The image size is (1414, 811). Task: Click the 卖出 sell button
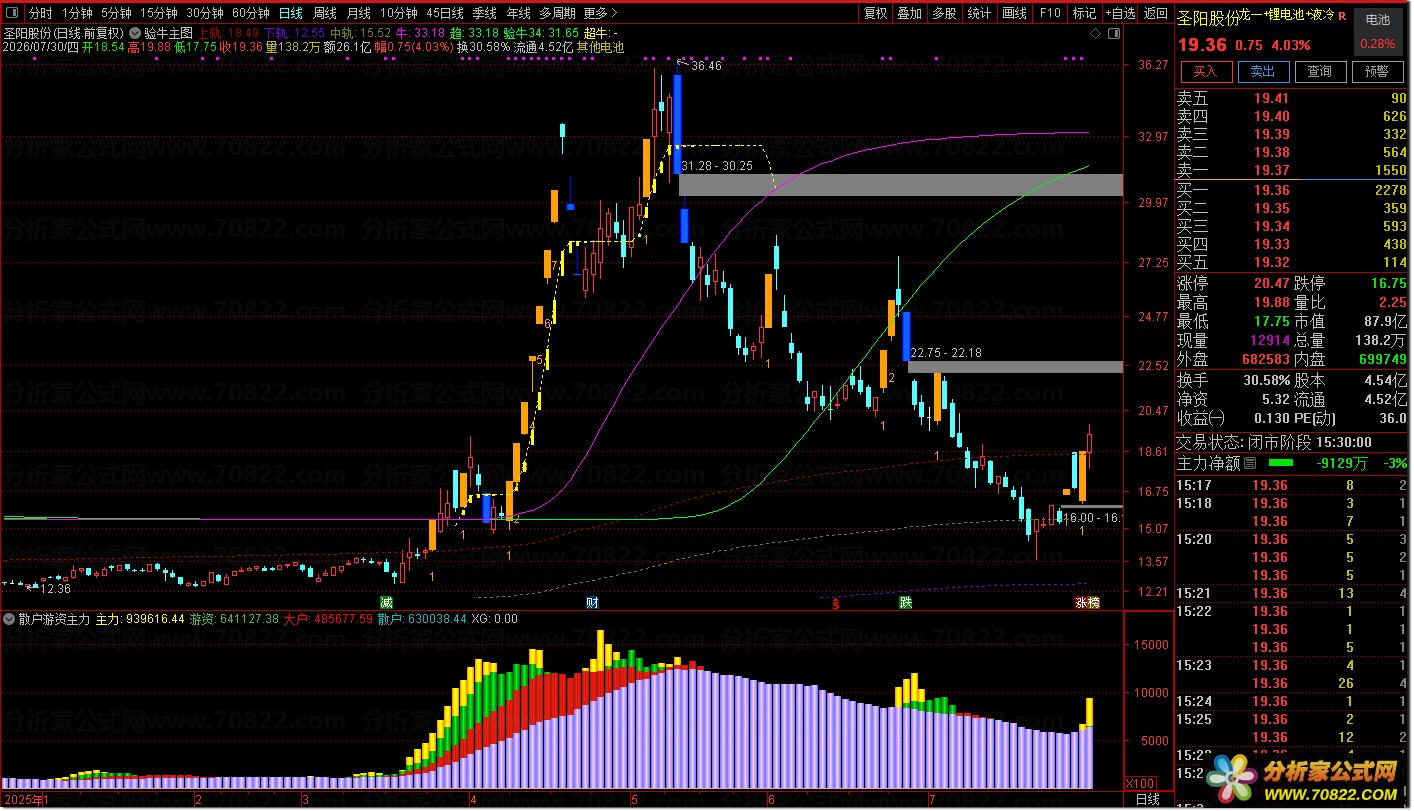(x=1263, y=71)
